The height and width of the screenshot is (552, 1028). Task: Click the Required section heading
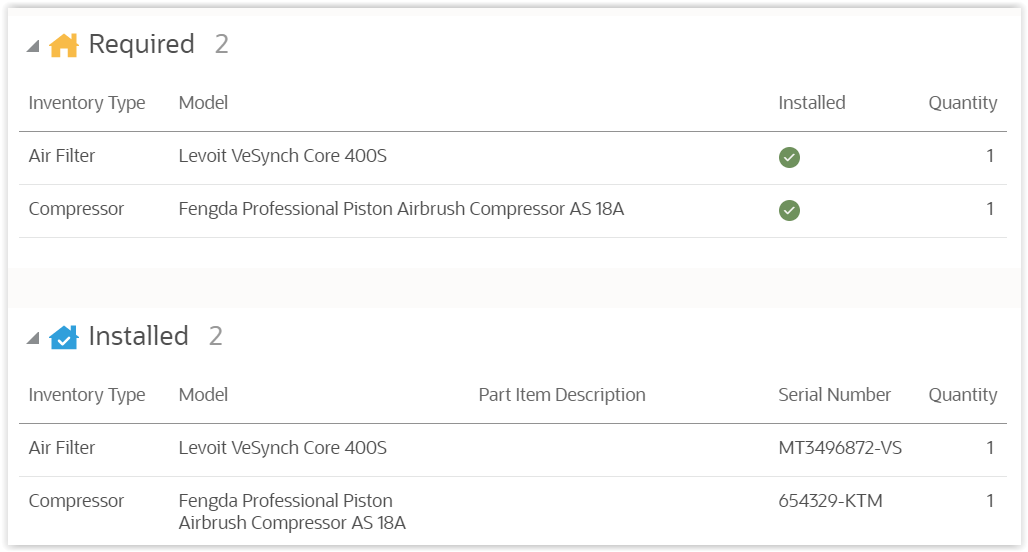141,44
